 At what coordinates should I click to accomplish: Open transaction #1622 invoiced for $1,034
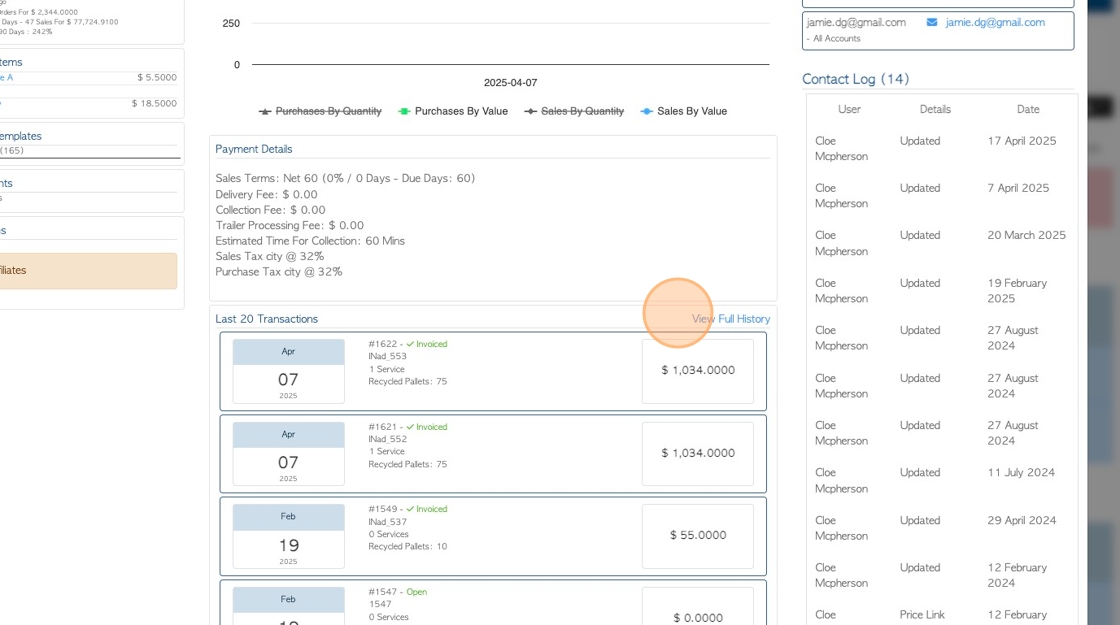493,371
